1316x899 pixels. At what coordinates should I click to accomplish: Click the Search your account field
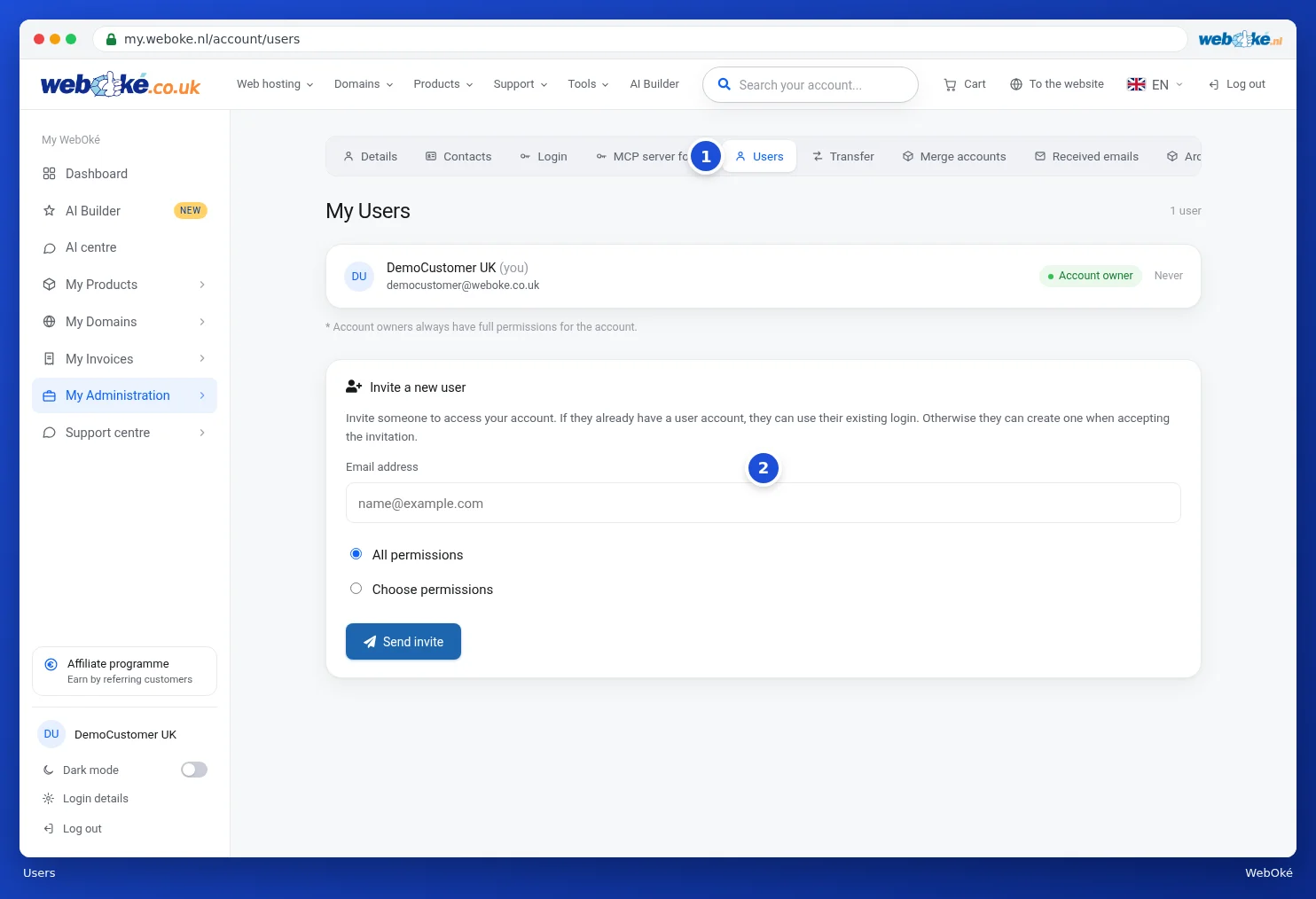[x=811, y=85]
